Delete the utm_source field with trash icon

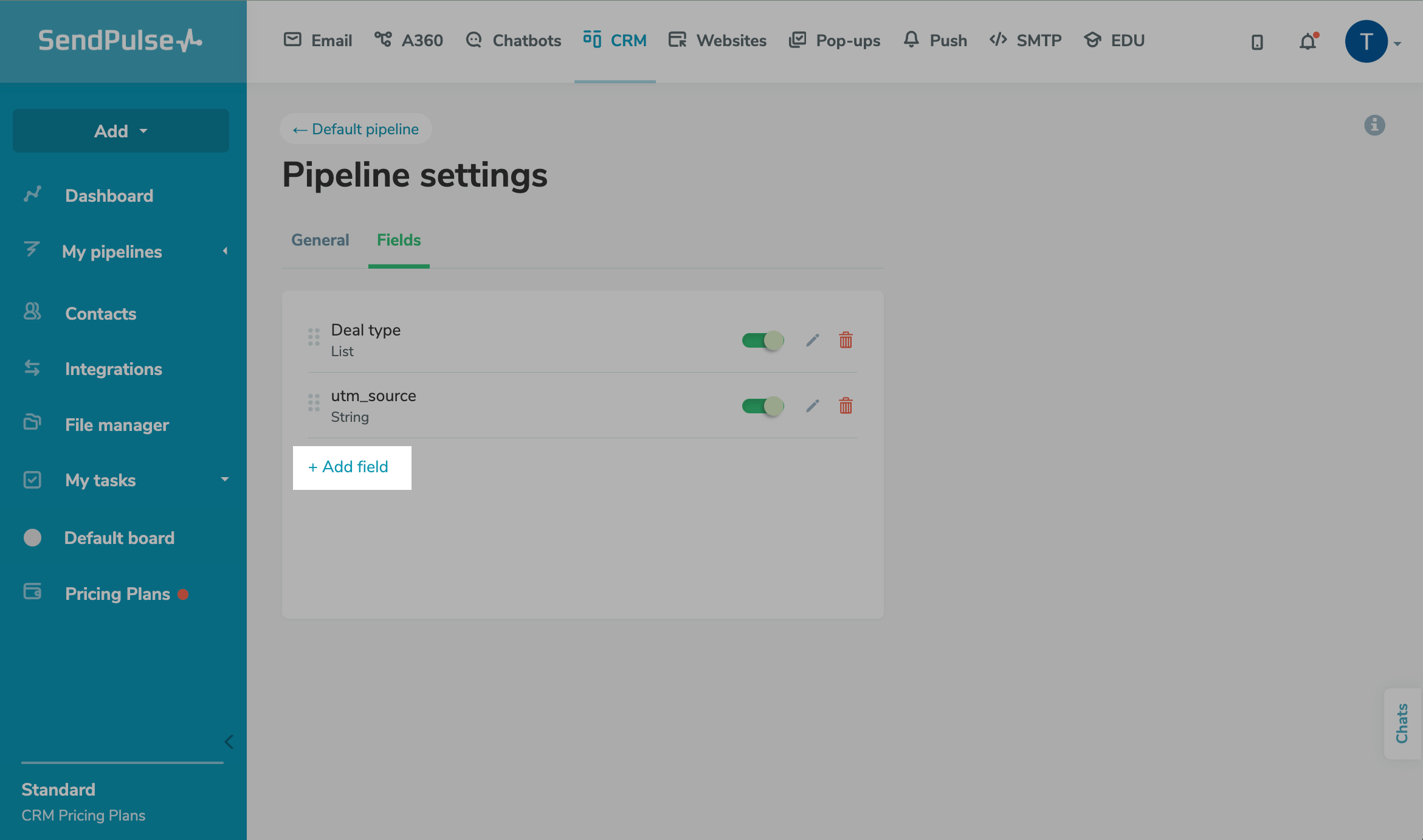point(846,406)
